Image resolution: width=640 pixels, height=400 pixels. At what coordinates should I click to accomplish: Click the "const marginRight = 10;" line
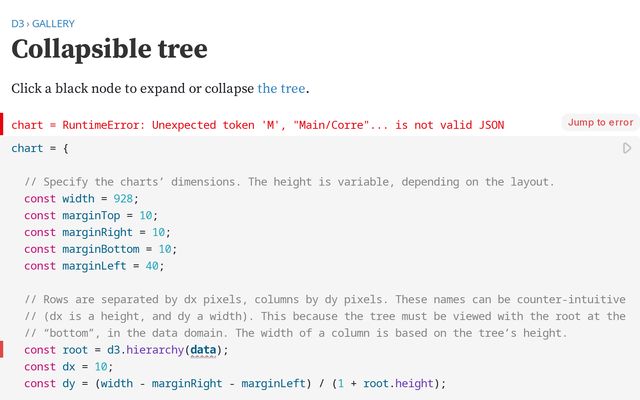(97, 232)
